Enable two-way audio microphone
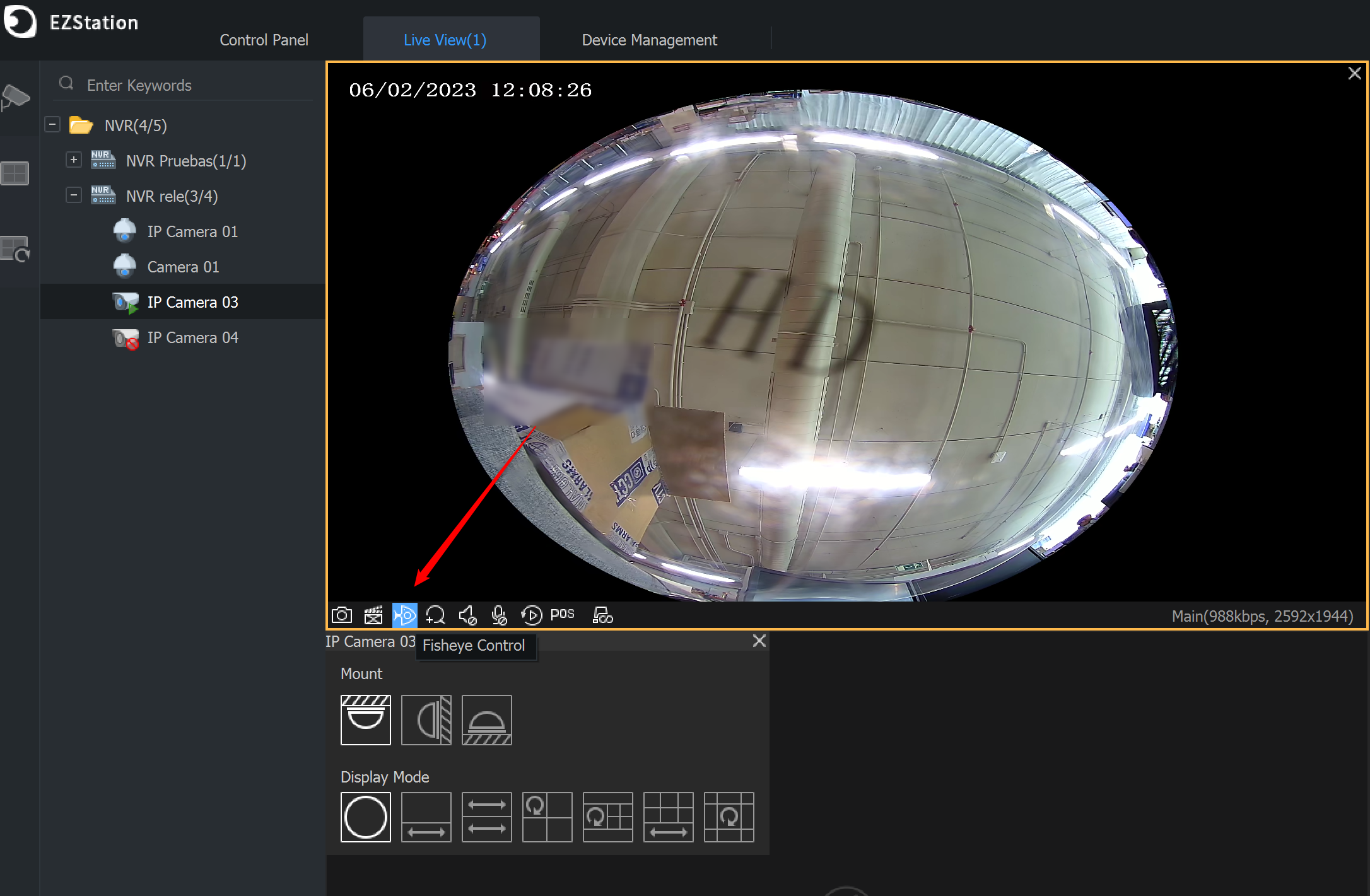 (499, 615)
